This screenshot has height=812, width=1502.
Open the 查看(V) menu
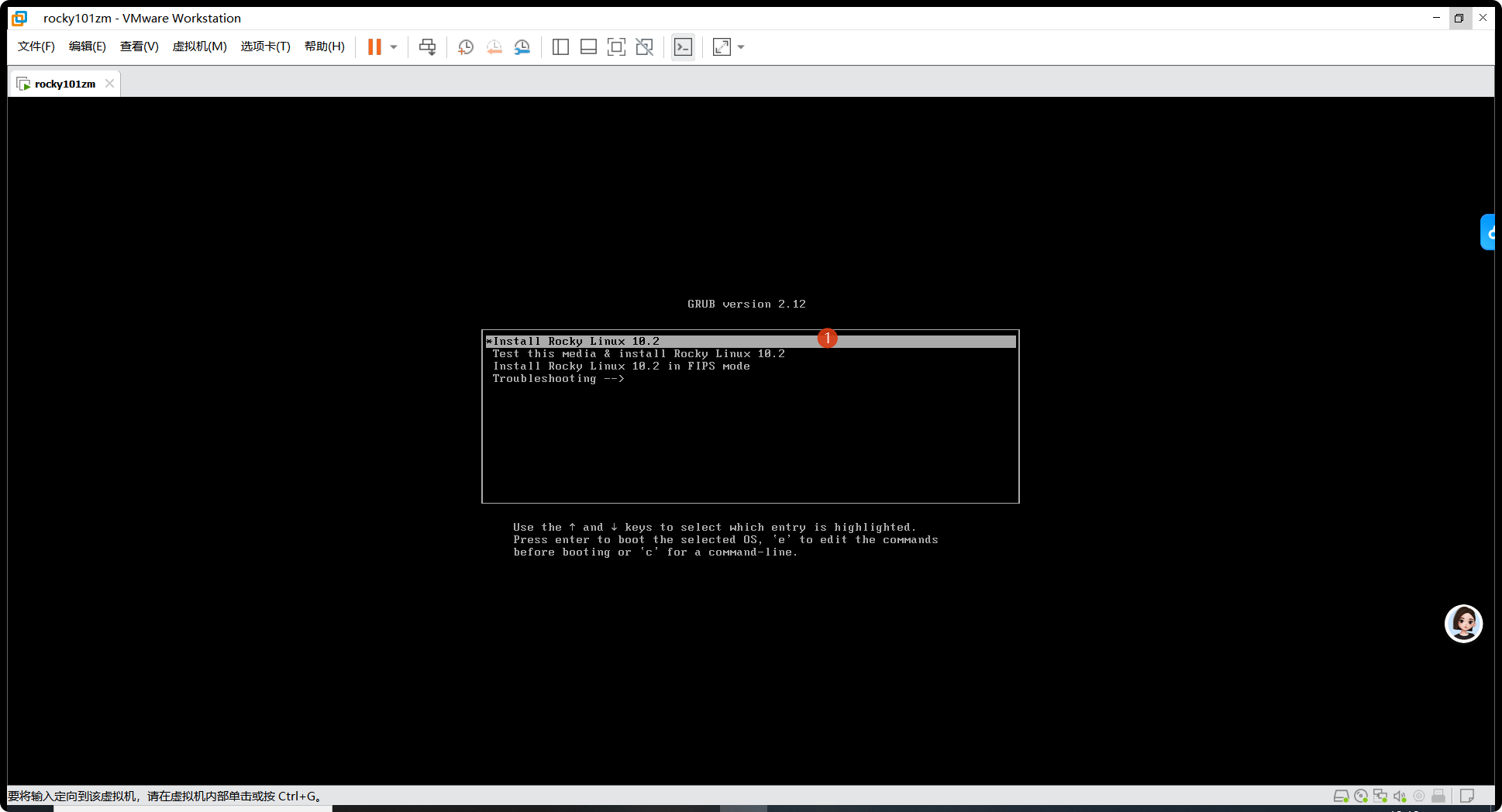click(140, 46)
